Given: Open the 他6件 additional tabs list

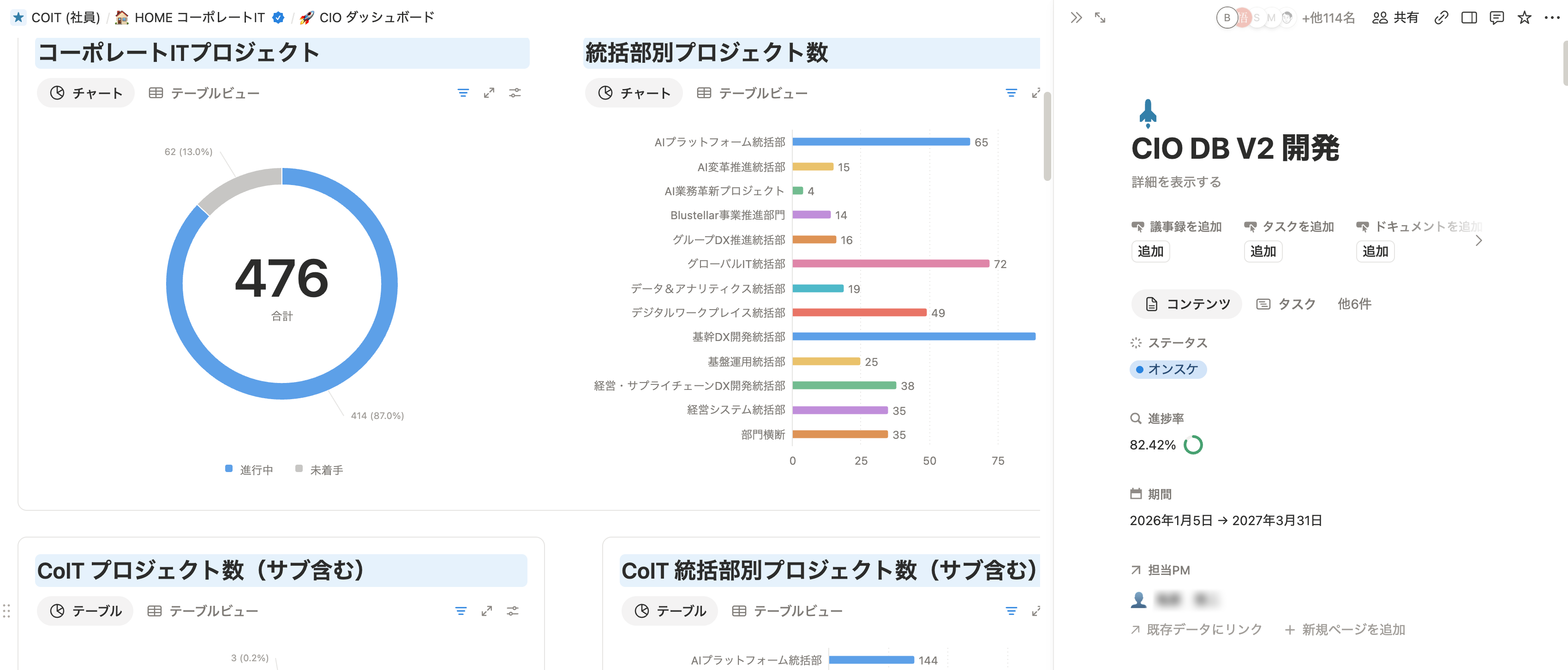Looking at the screenshot, I should [1354, 304].
